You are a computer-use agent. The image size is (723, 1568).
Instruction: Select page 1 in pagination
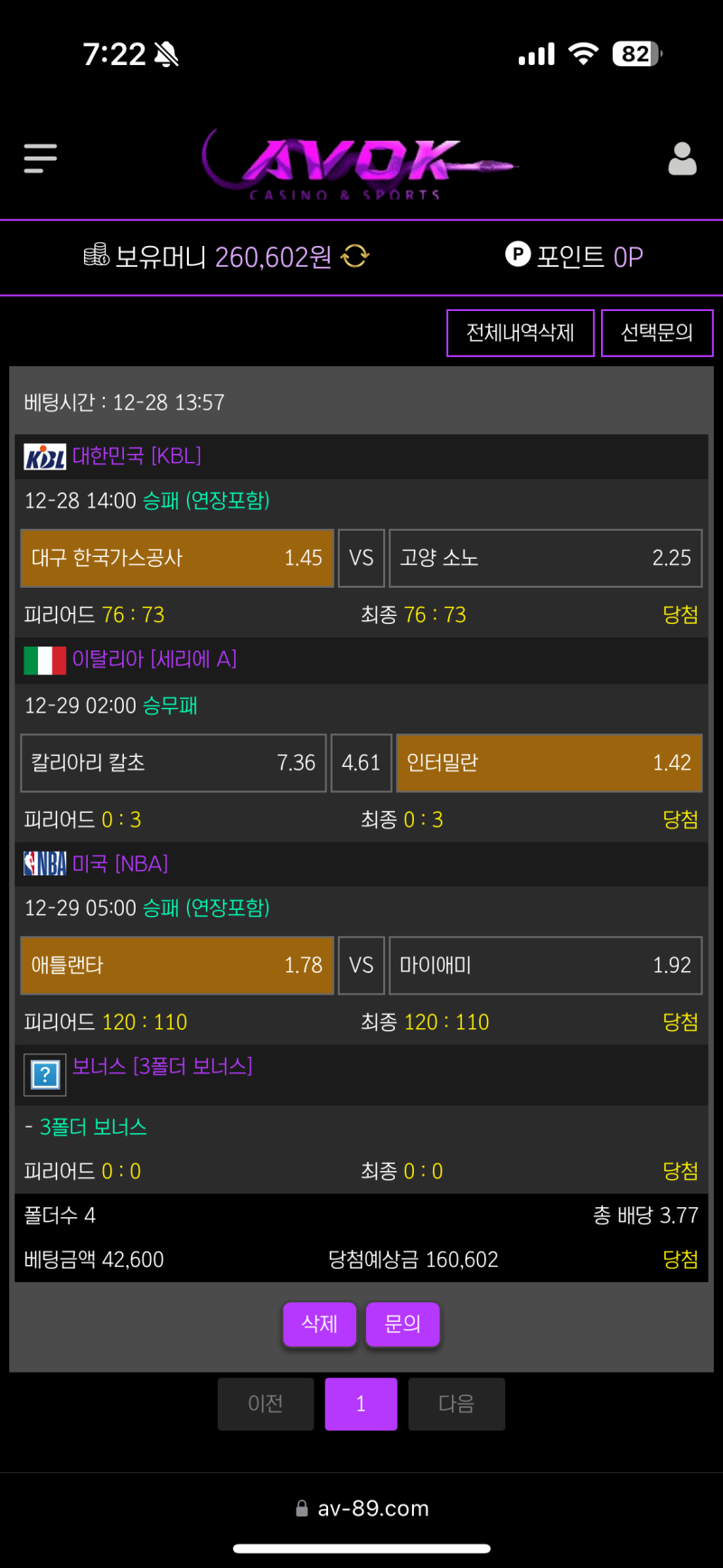361,1403
